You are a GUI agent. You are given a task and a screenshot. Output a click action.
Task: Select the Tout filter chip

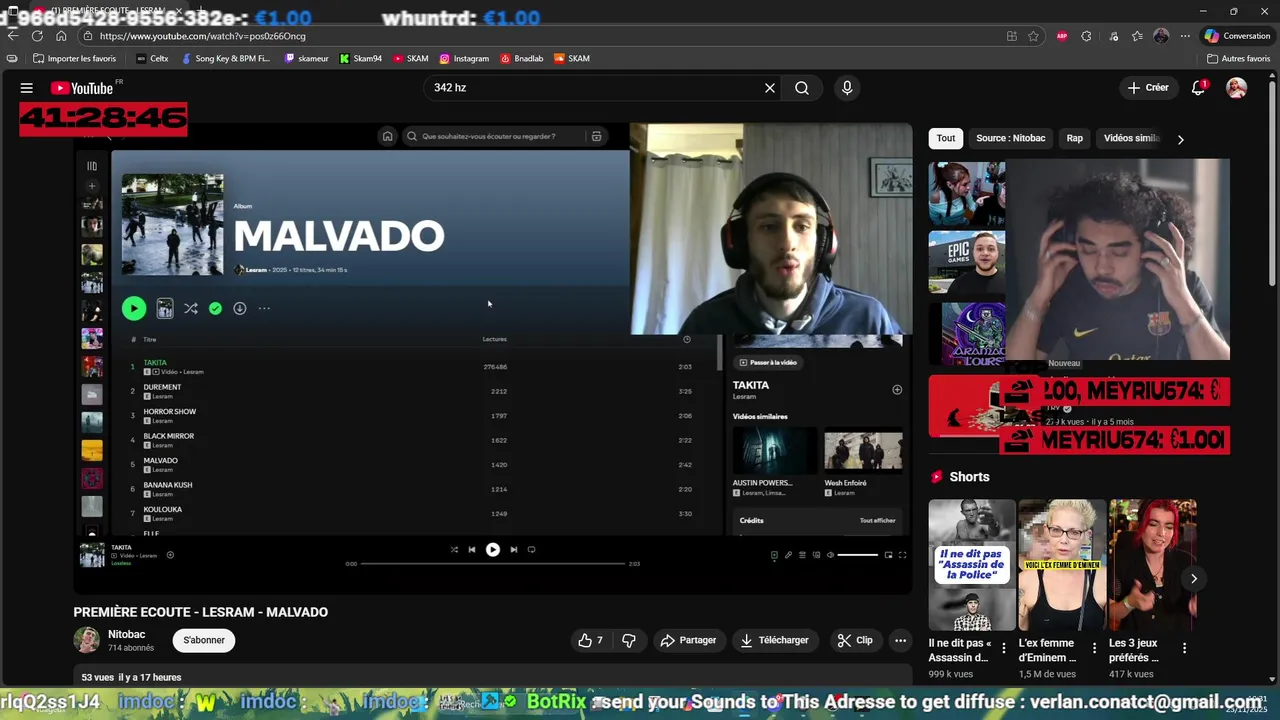[946, 138]
